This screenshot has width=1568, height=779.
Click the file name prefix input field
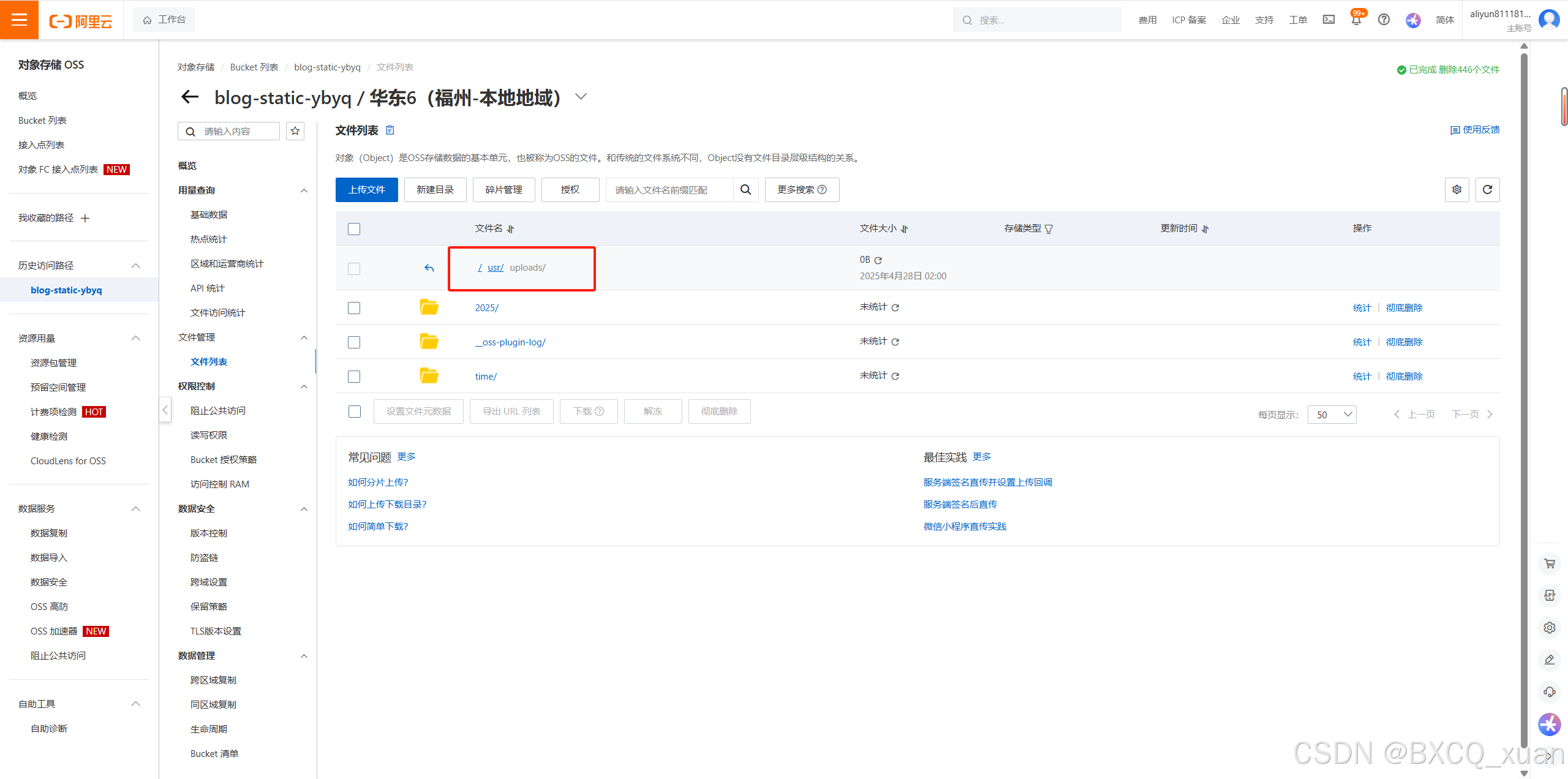point(669,190)
